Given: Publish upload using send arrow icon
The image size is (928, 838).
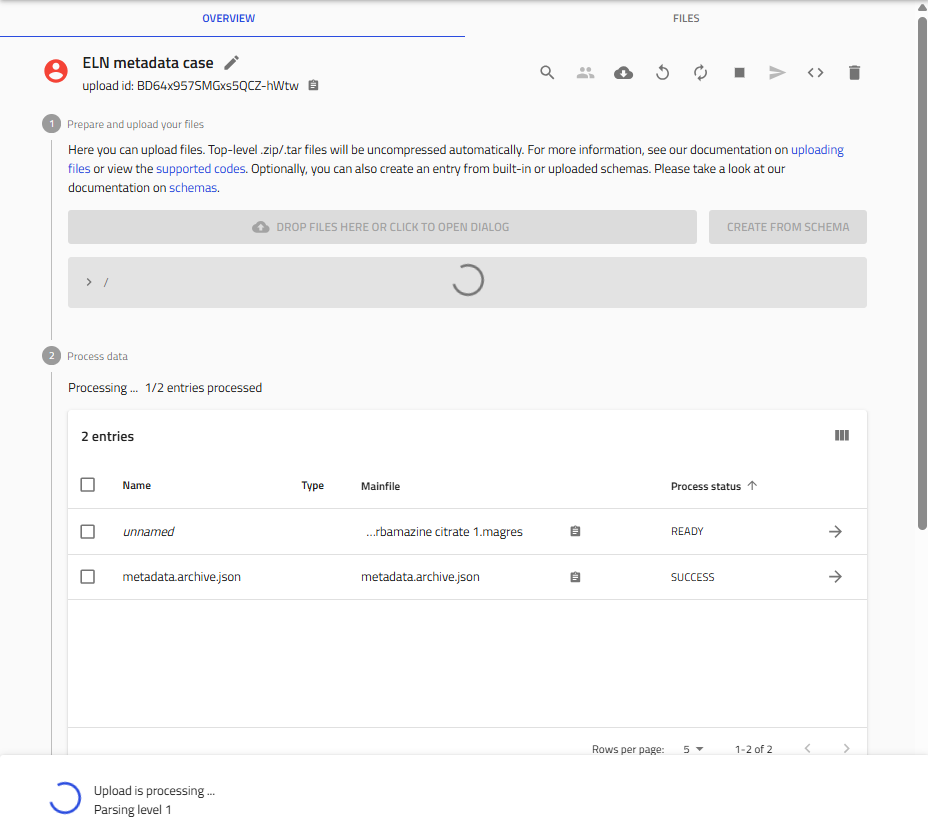Looking at the screenshot, I should tap(777, 73).
